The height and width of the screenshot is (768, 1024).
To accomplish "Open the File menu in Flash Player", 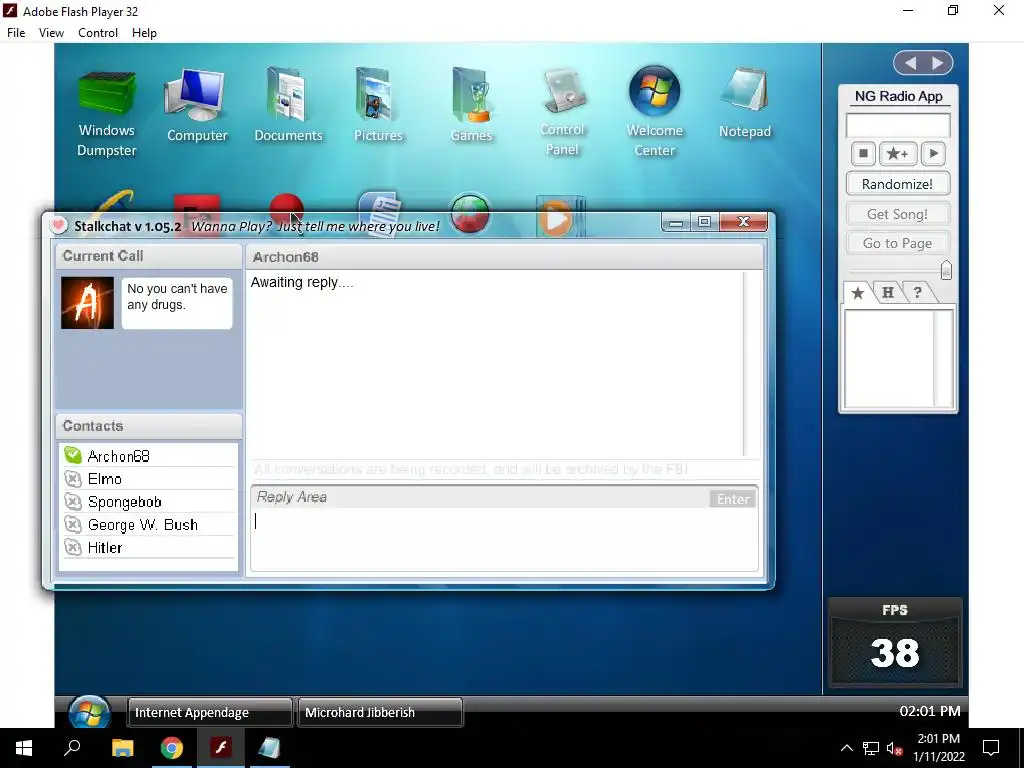I will point(16,33).
